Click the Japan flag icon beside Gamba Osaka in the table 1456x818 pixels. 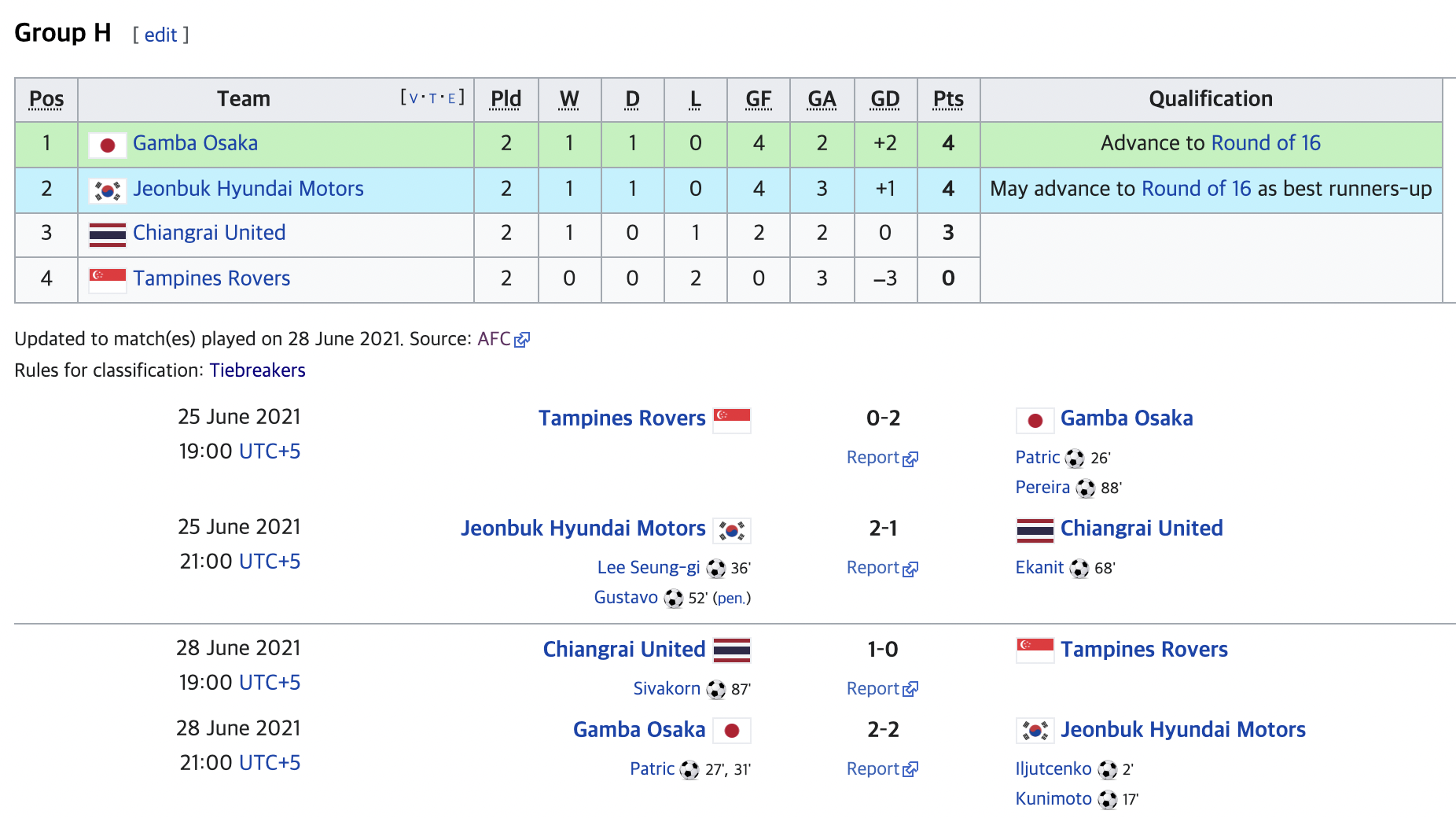point(108,145)
